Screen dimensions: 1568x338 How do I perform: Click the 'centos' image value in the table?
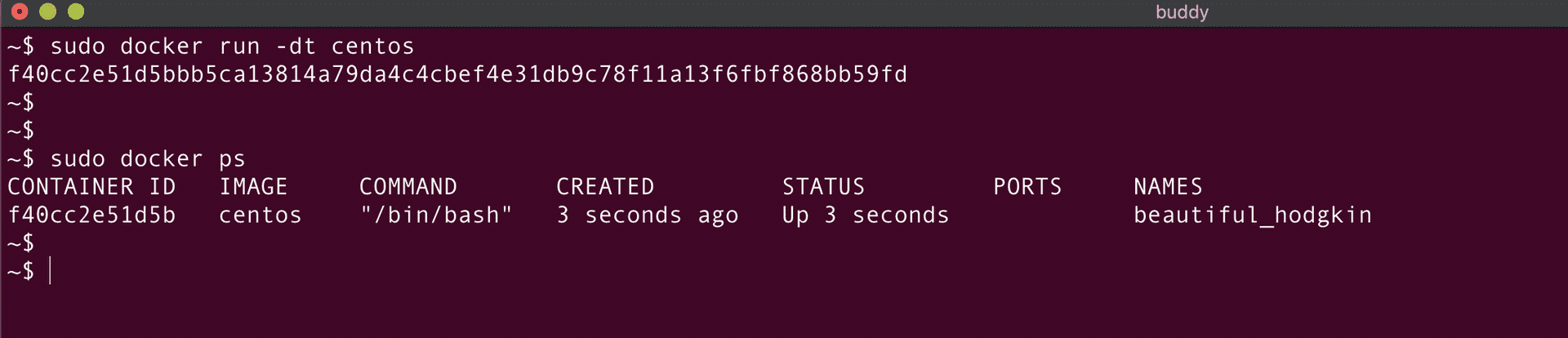coord(260,216)
